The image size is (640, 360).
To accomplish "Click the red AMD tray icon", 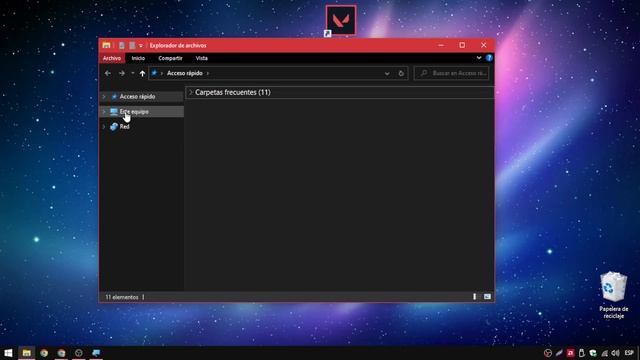I will click(x=570, y=353).
